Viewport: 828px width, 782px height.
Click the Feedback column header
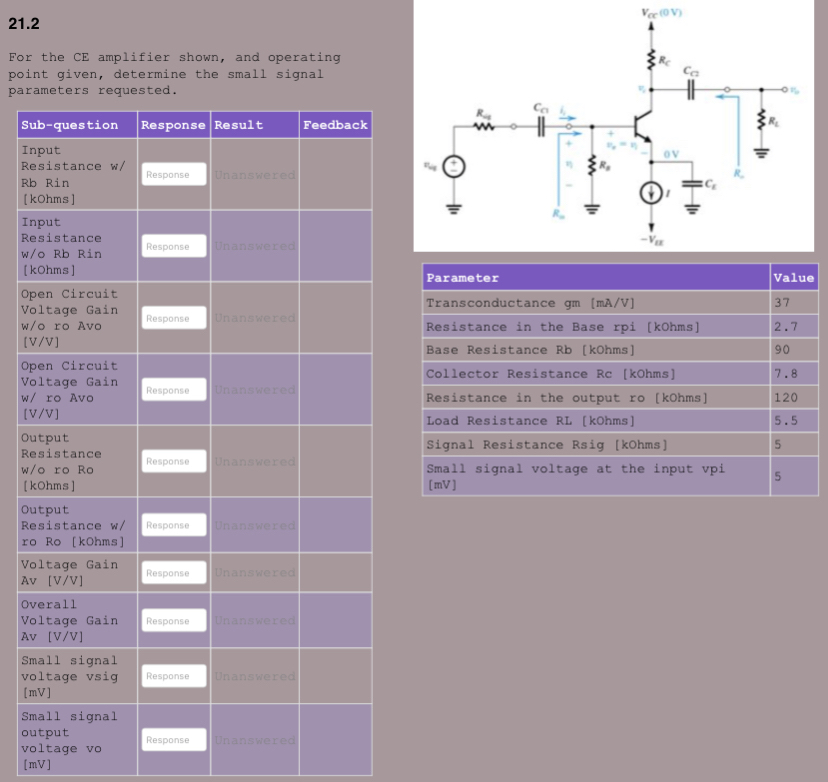click(334, 124)
